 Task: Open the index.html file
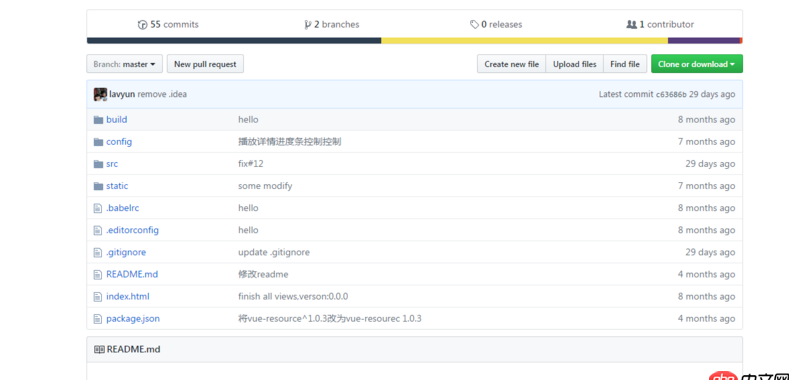(x=128, y=296)
